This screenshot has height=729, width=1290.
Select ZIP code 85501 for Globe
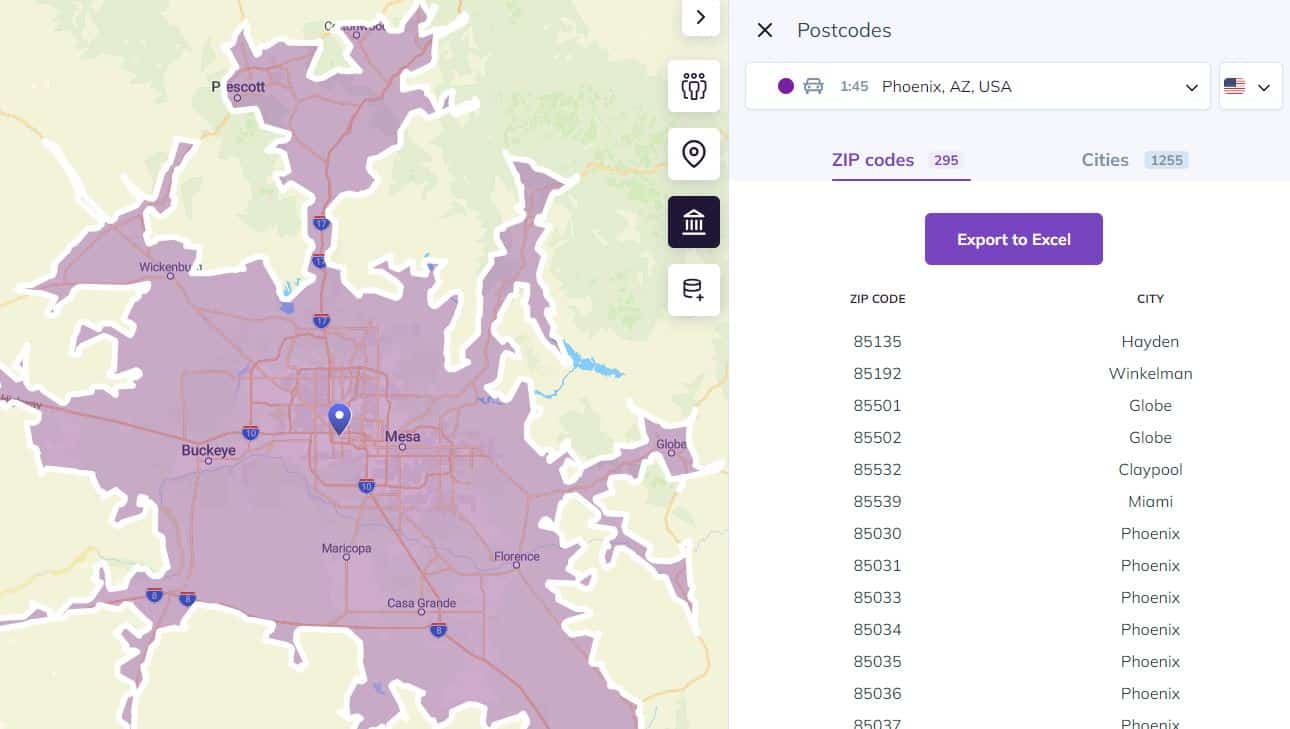(x=877, y=405)
